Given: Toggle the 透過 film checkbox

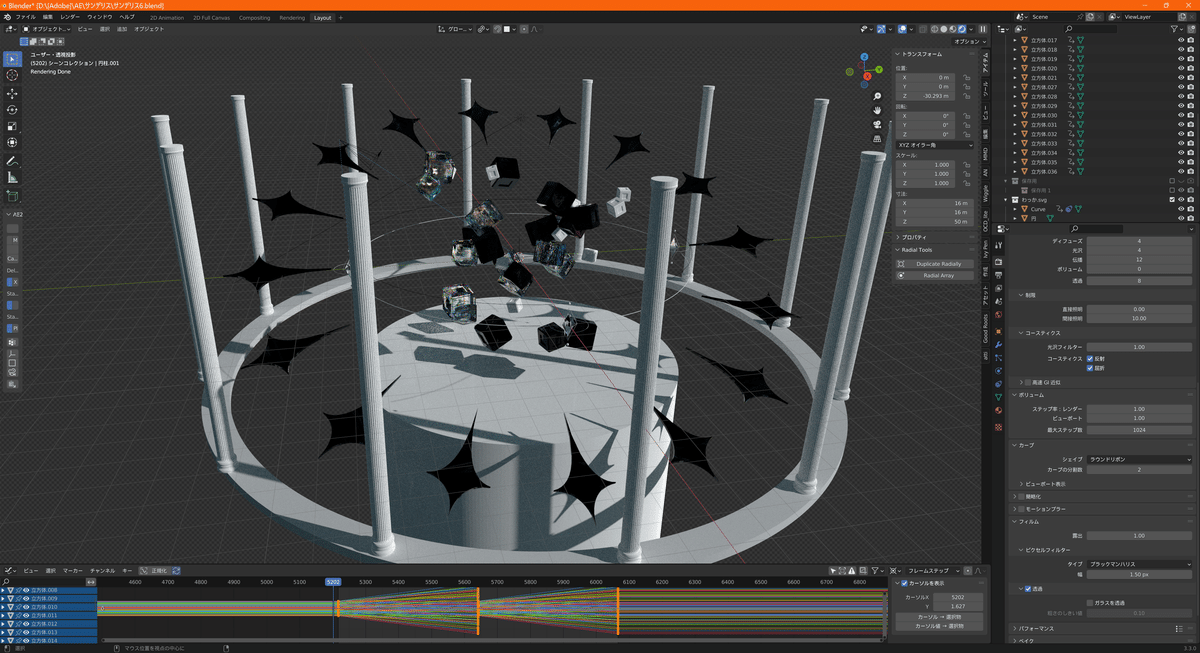Looking at the screenshot, I should (1027, 589).
